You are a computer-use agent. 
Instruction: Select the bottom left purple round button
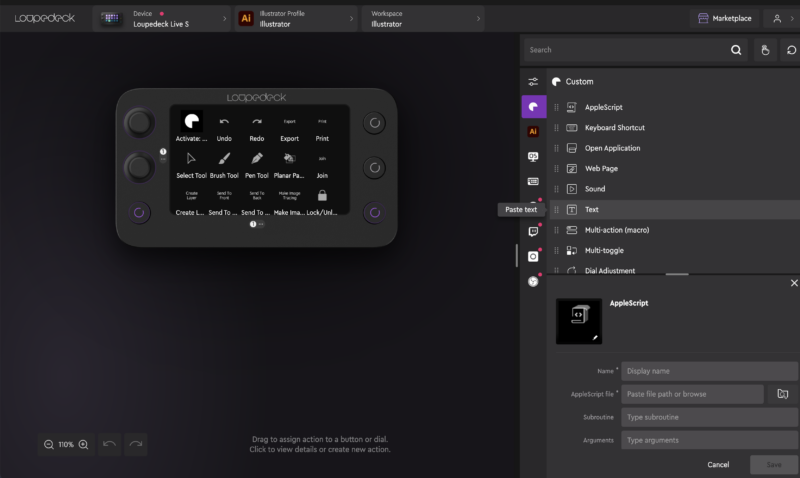coord(139,213)
